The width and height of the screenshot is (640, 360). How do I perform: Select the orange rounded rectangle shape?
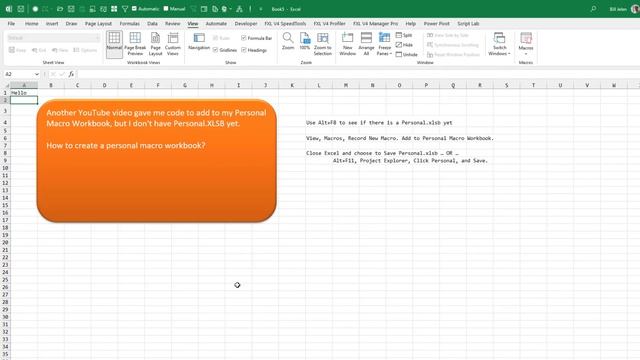(156, 161)
